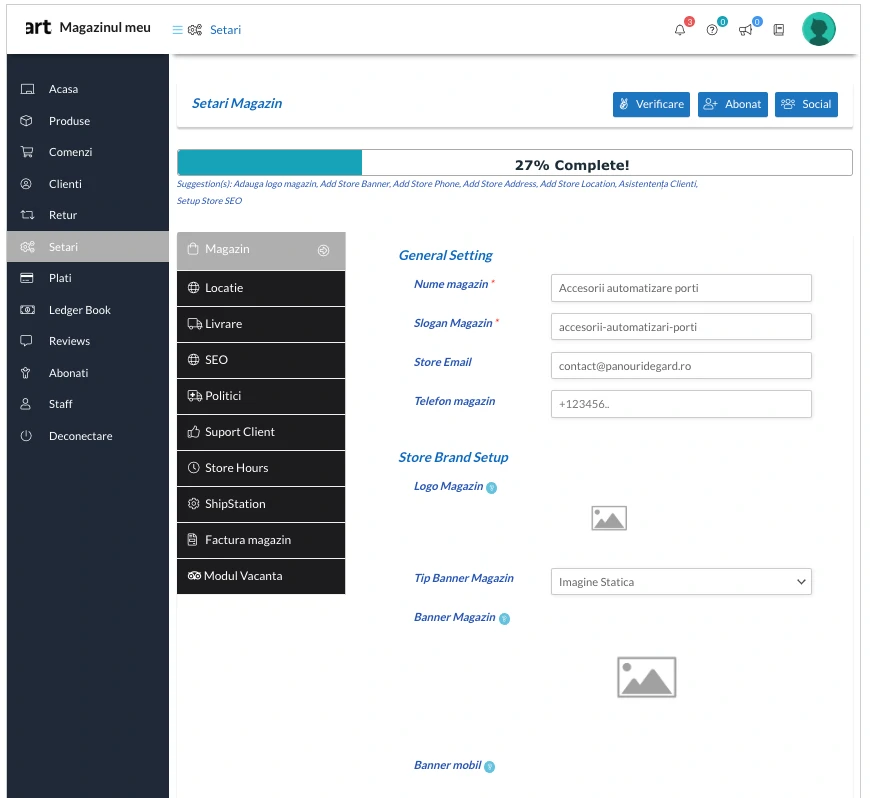Open the notifications bell icon

680,30
